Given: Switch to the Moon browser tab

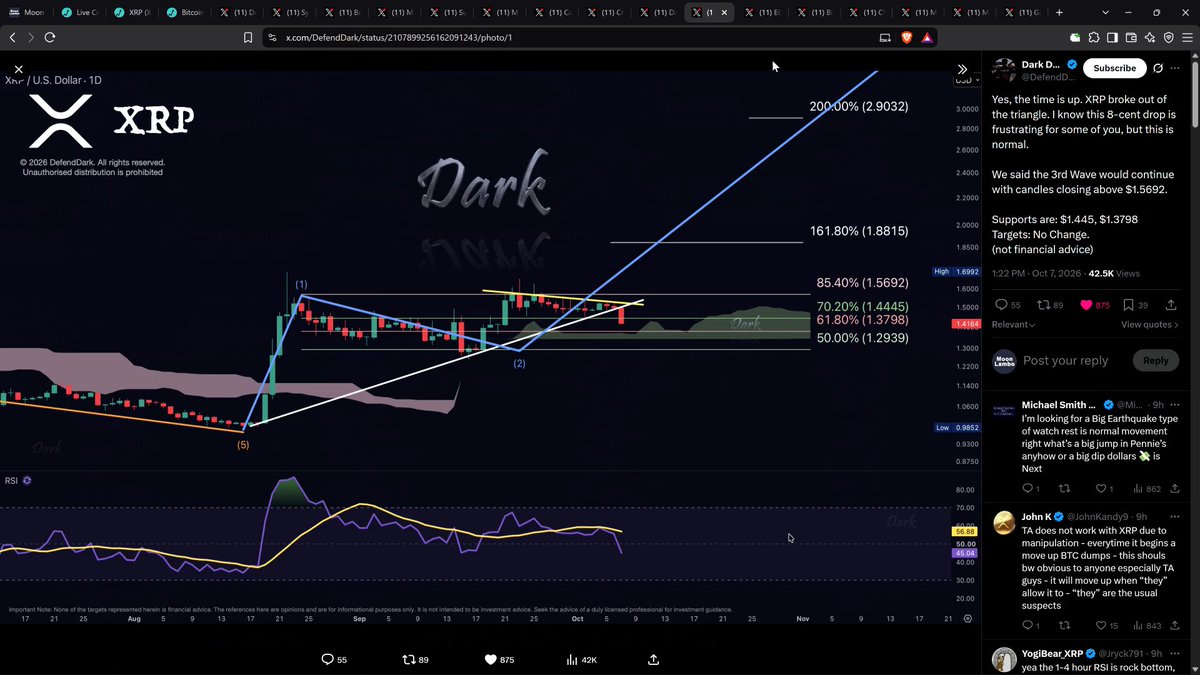Looking at the screenshot, I should [x=29, y=12].
